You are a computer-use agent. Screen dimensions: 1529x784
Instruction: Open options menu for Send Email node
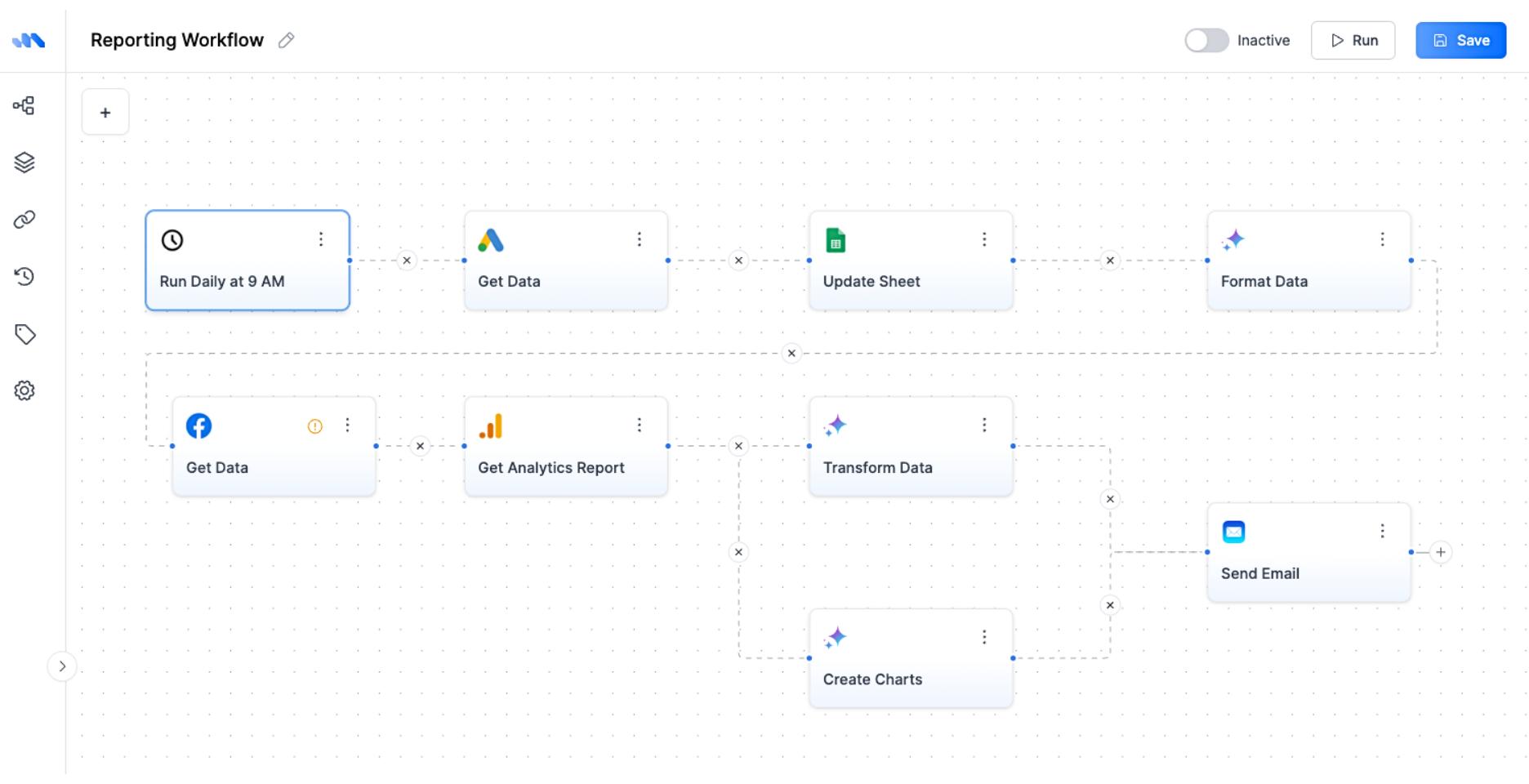pos(1382,531)
